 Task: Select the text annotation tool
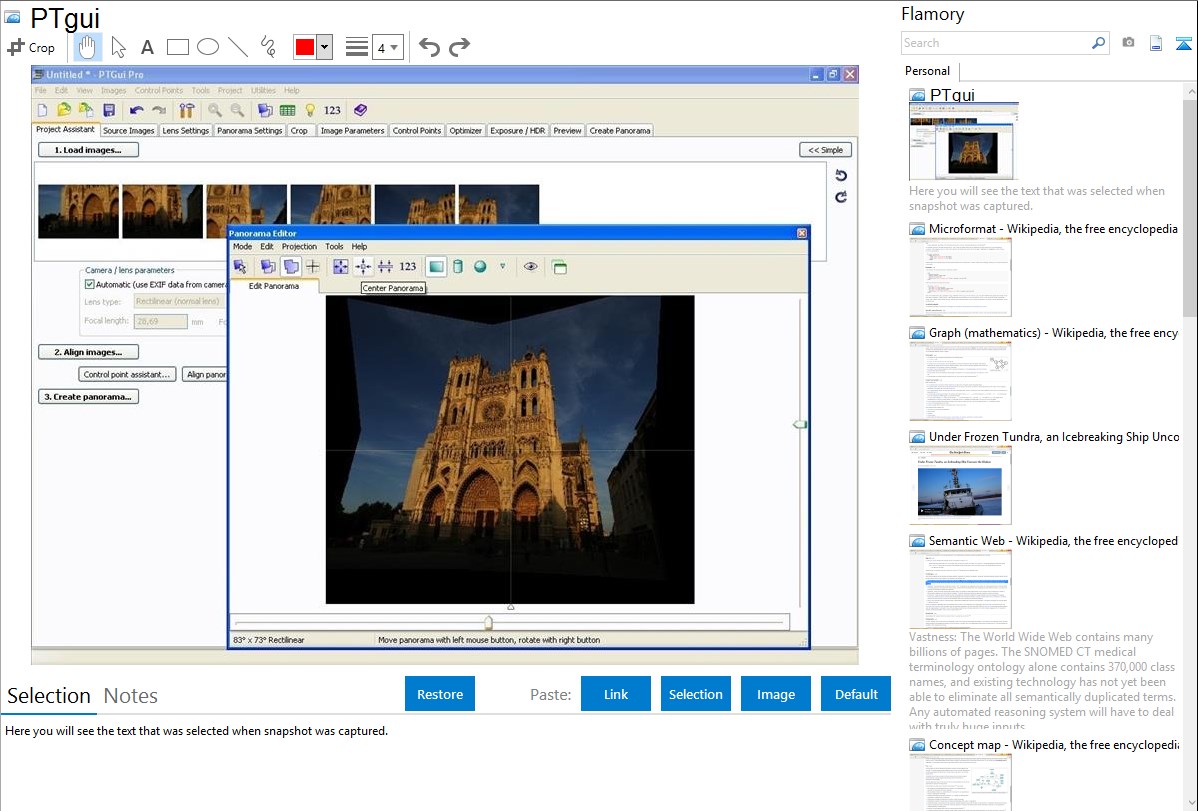coord(147,47)
